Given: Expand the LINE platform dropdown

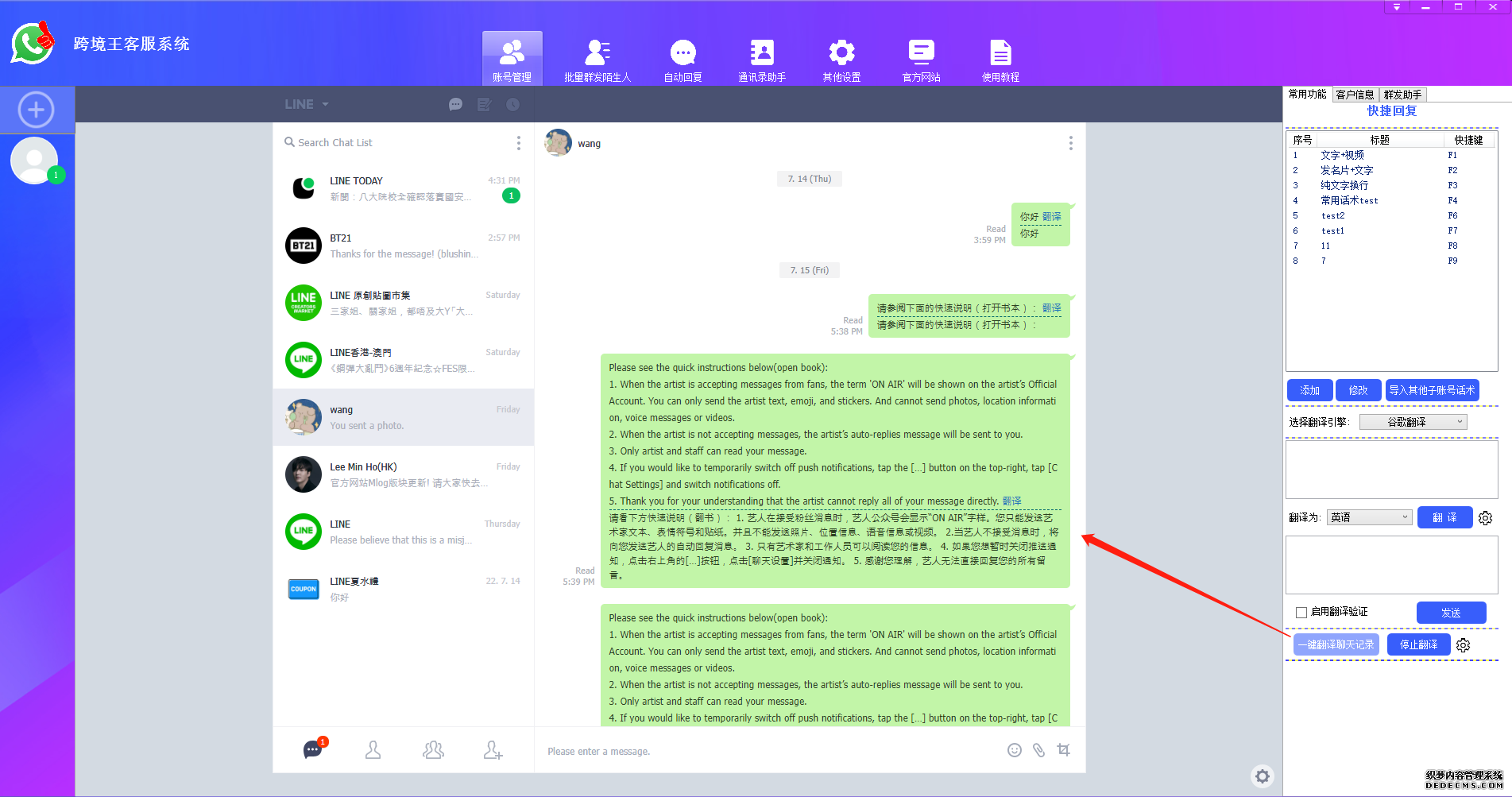Looking at the screenshot, I should pos(307,104).
